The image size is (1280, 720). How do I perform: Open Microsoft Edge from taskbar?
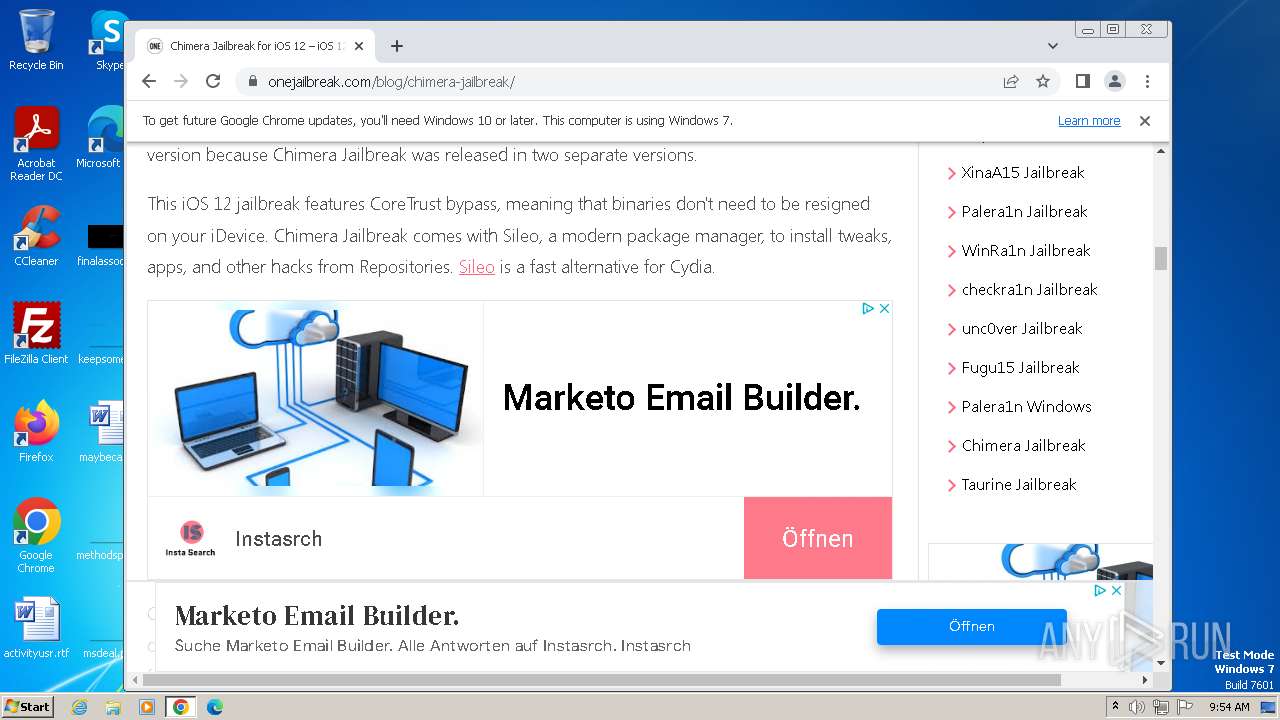(x=214, y=707)
